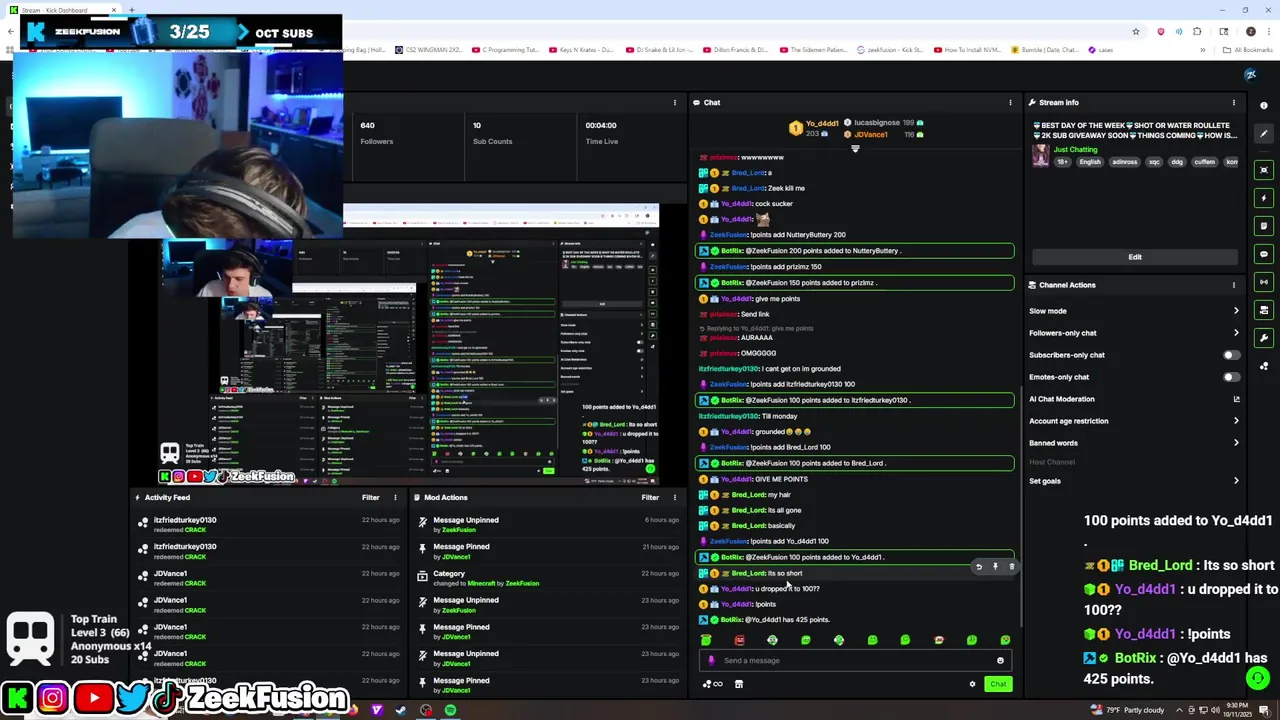Image resolution: width=1280 pixels, height=720 pixels.
Task: Open AI Chat Moderation external link icon
Action: pos(1236,399)
